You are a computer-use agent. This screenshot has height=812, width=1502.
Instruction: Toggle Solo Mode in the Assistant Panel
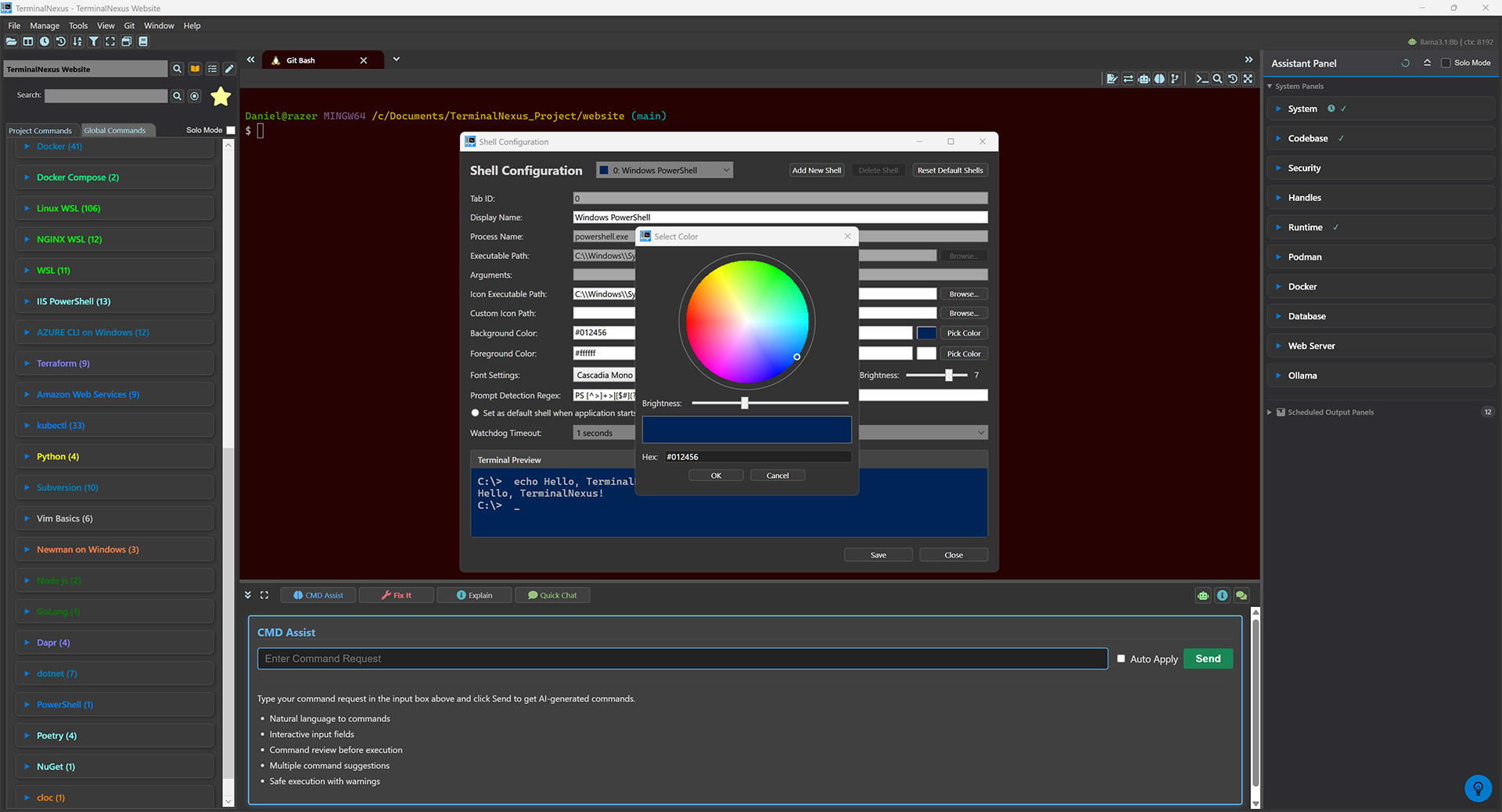1446,63
